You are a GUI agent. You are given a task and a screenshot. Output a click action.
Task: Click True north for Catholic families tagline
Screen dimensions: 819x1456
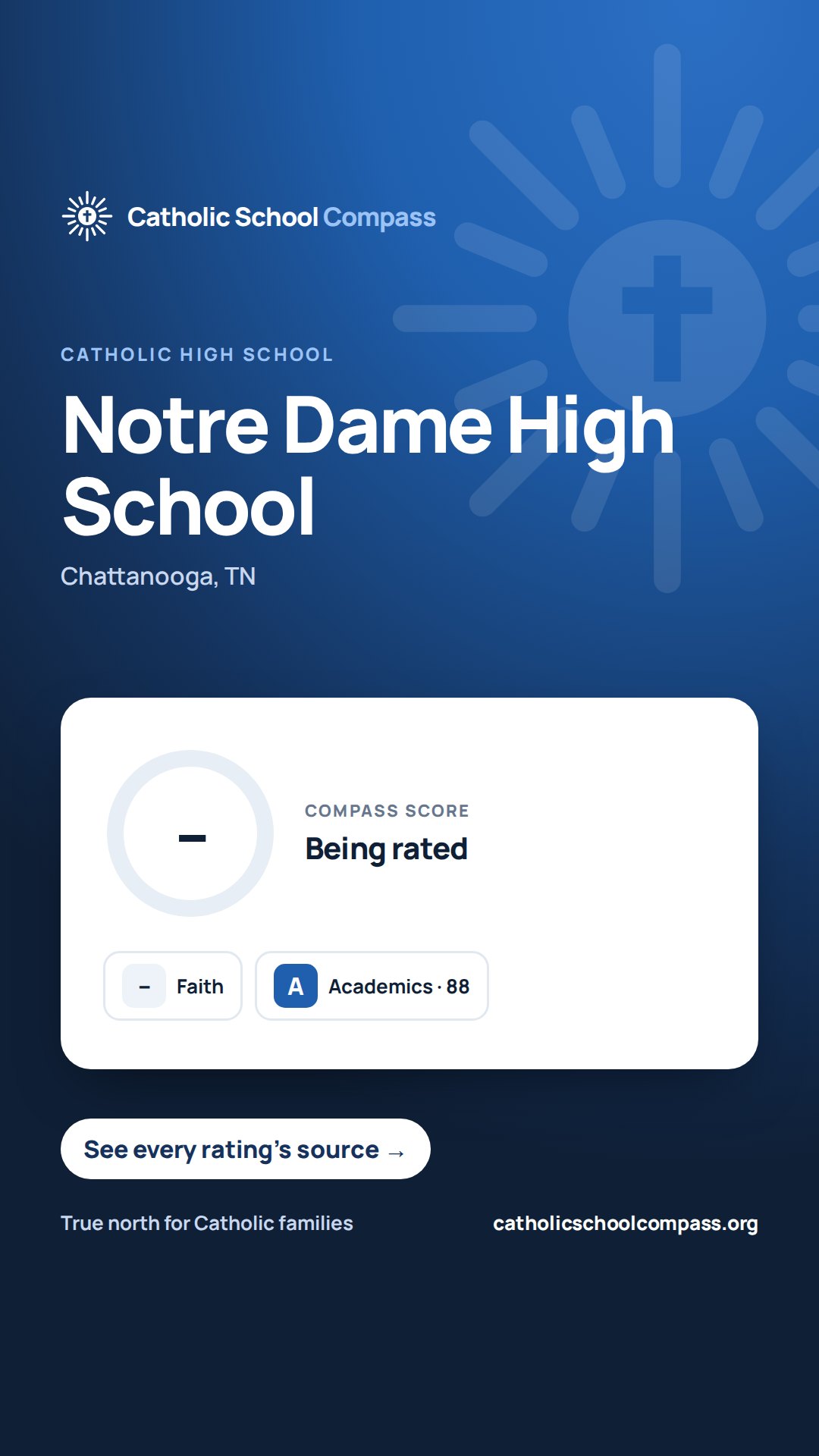(x=207, y=1223)
